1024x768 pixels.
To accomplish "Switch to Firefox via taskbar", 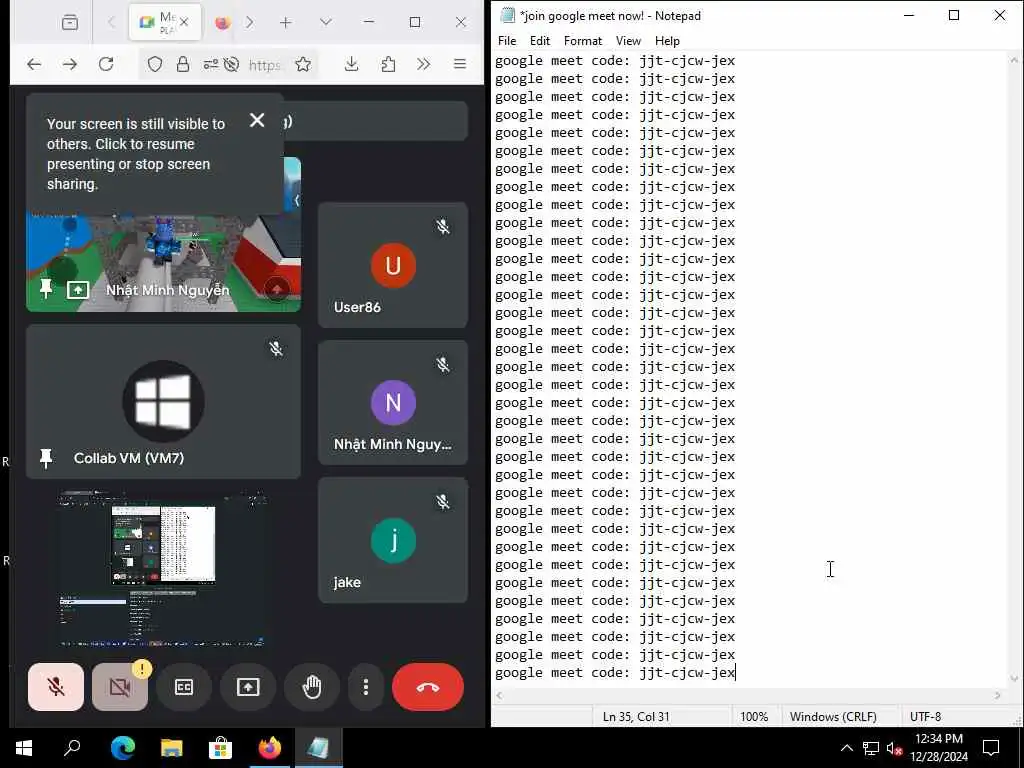I will pos(270,748).
